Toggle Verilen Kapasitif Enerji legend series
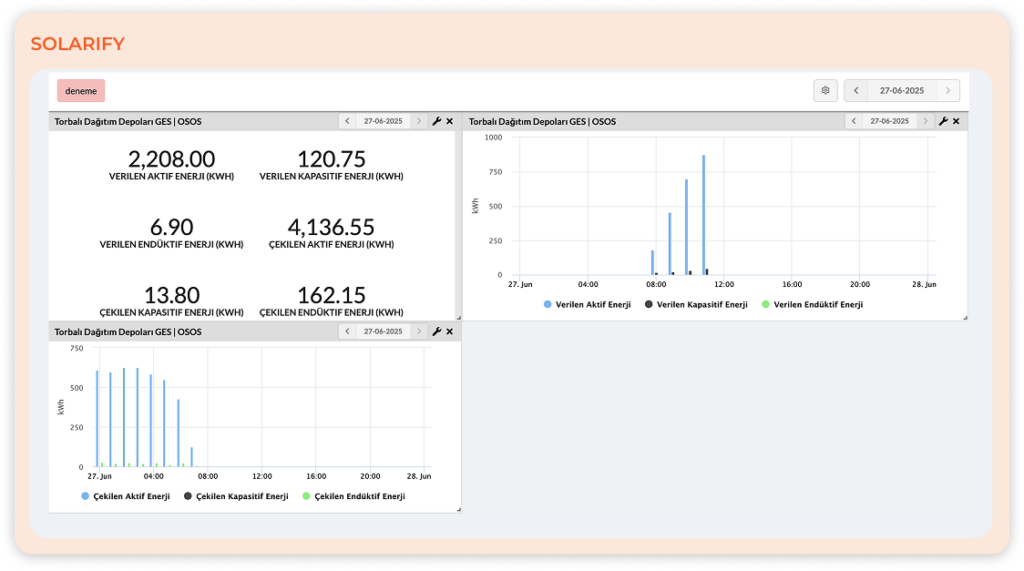The width and height of the screenshot is (1024, 571). [696, 304]
